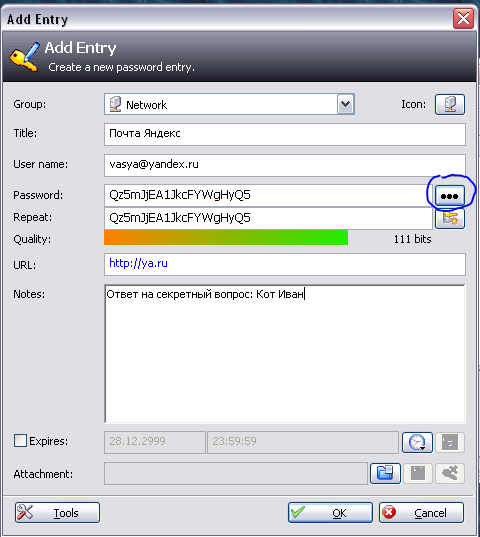This screenshot has width=480, height=537.
Task: Click the save attachment disk icon
Action: (418, 473)
